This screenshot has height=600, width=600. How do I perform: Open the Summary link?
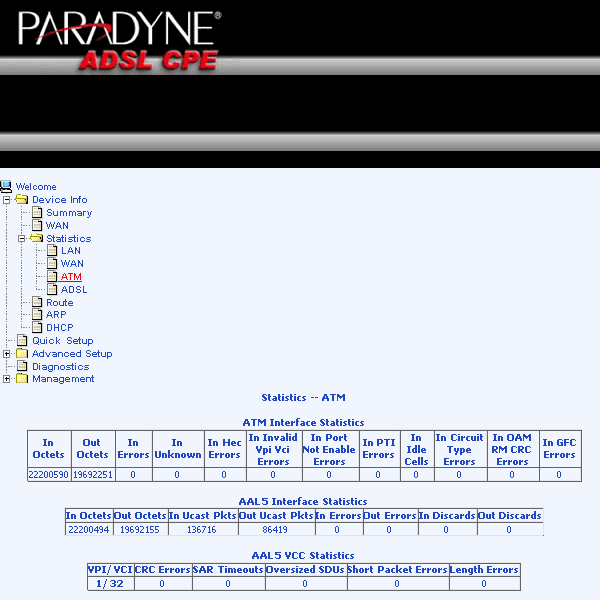point(69,213)
